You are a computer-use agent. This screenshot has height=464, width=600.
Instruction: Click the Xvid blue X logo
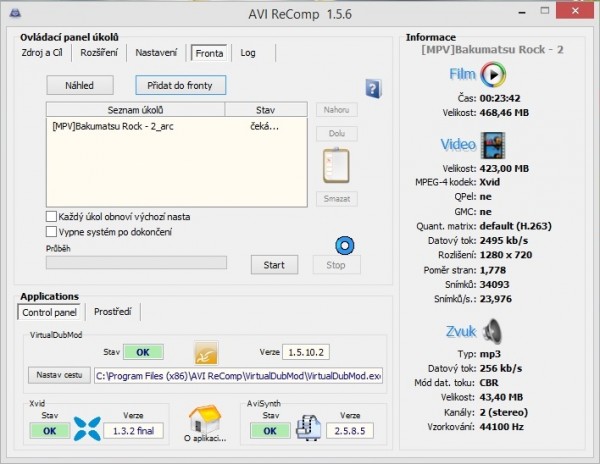[x=87, y=428]
